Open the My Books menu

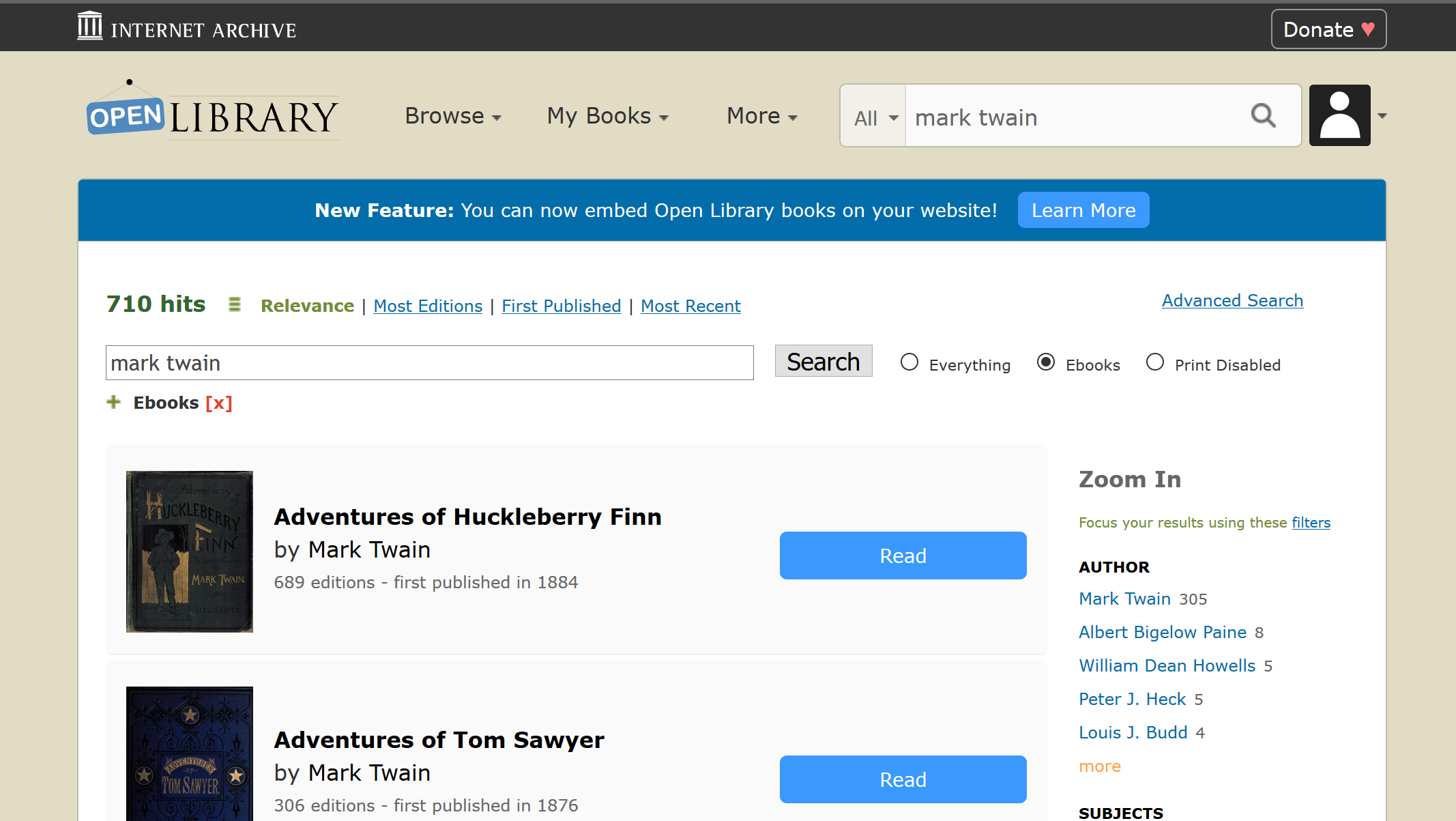point(607,116)
